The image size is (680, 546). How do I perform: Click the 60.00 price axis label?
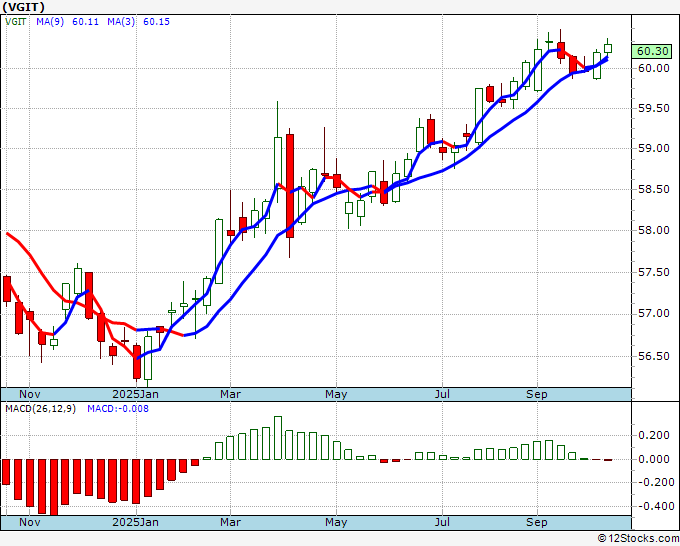point(654,68)
